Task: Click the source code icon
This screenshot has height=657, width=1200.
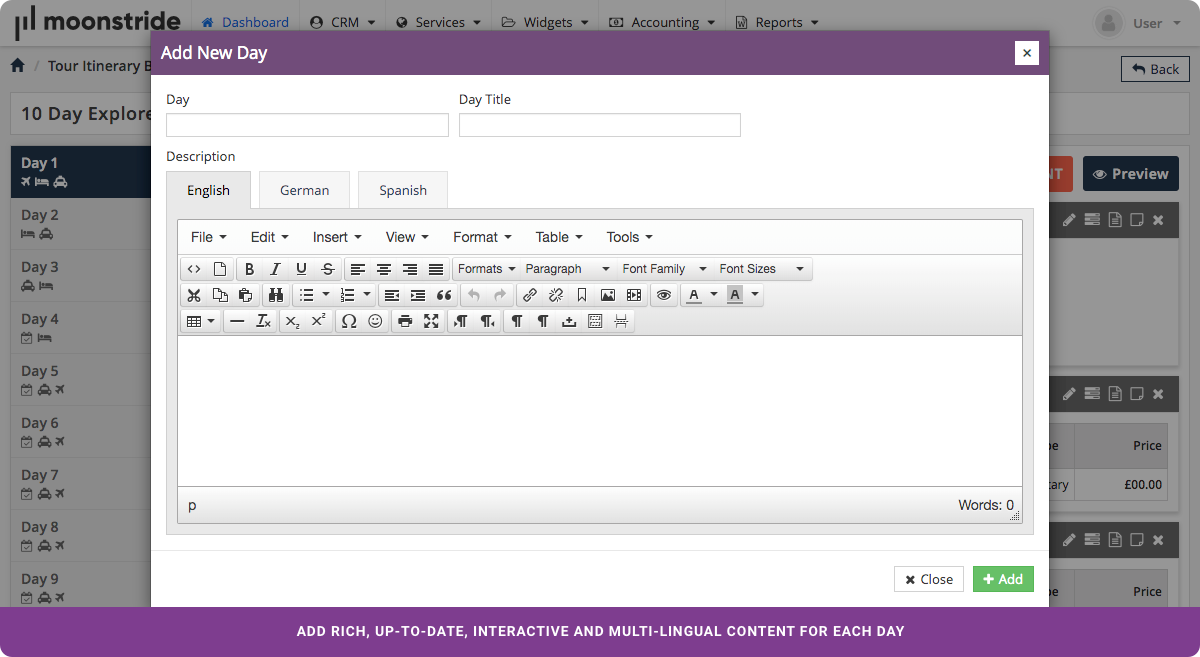Action: (194, 269)
